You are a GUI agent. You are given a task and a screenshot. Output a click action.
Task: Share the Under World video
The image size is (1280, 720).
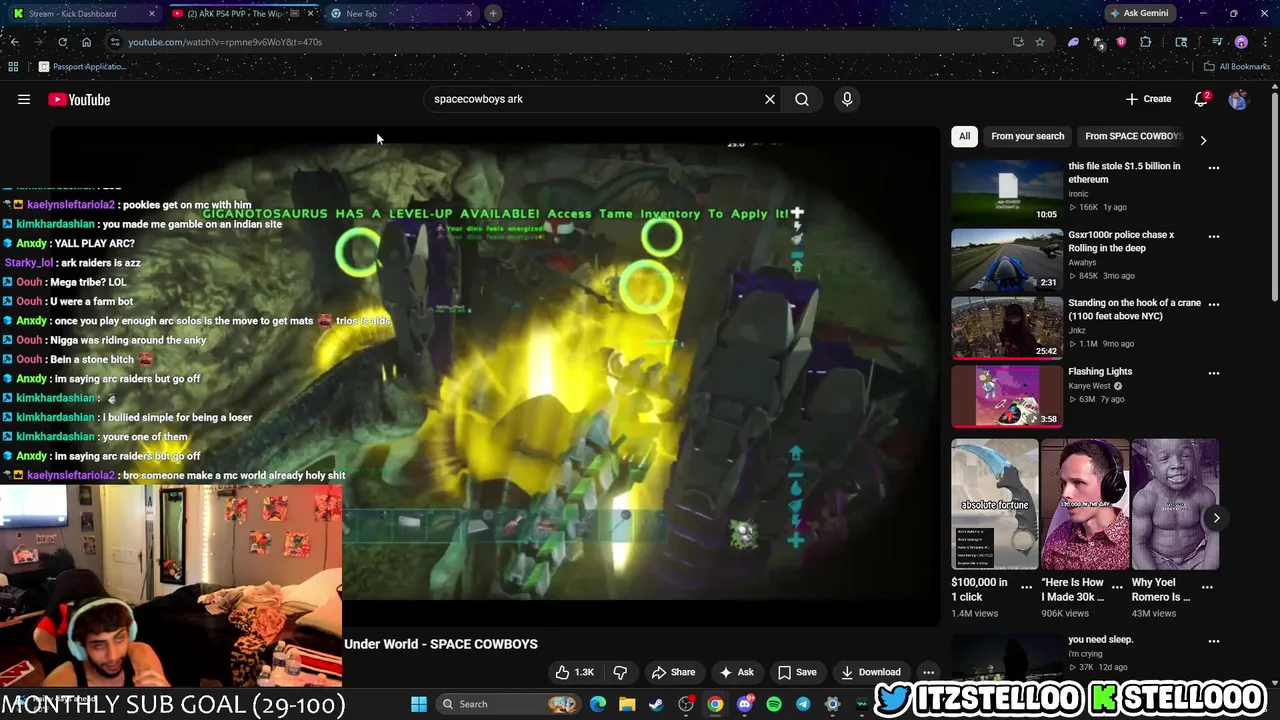click(x=673, y=672)
